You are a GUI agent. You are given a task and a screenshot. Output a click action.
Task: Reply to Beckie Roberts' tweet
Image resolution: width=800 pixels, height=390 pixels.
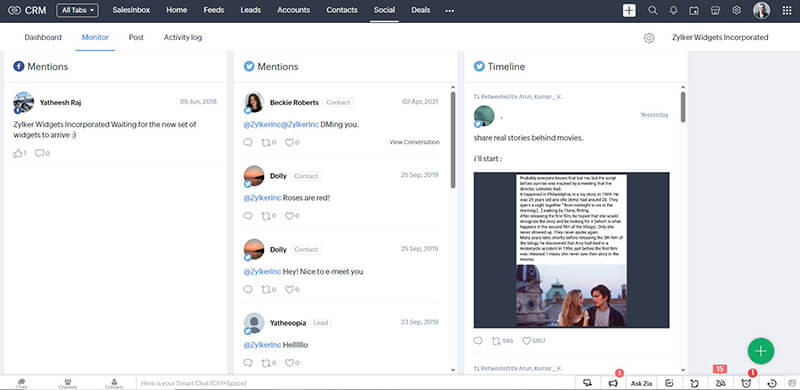(x=248, y=142)
